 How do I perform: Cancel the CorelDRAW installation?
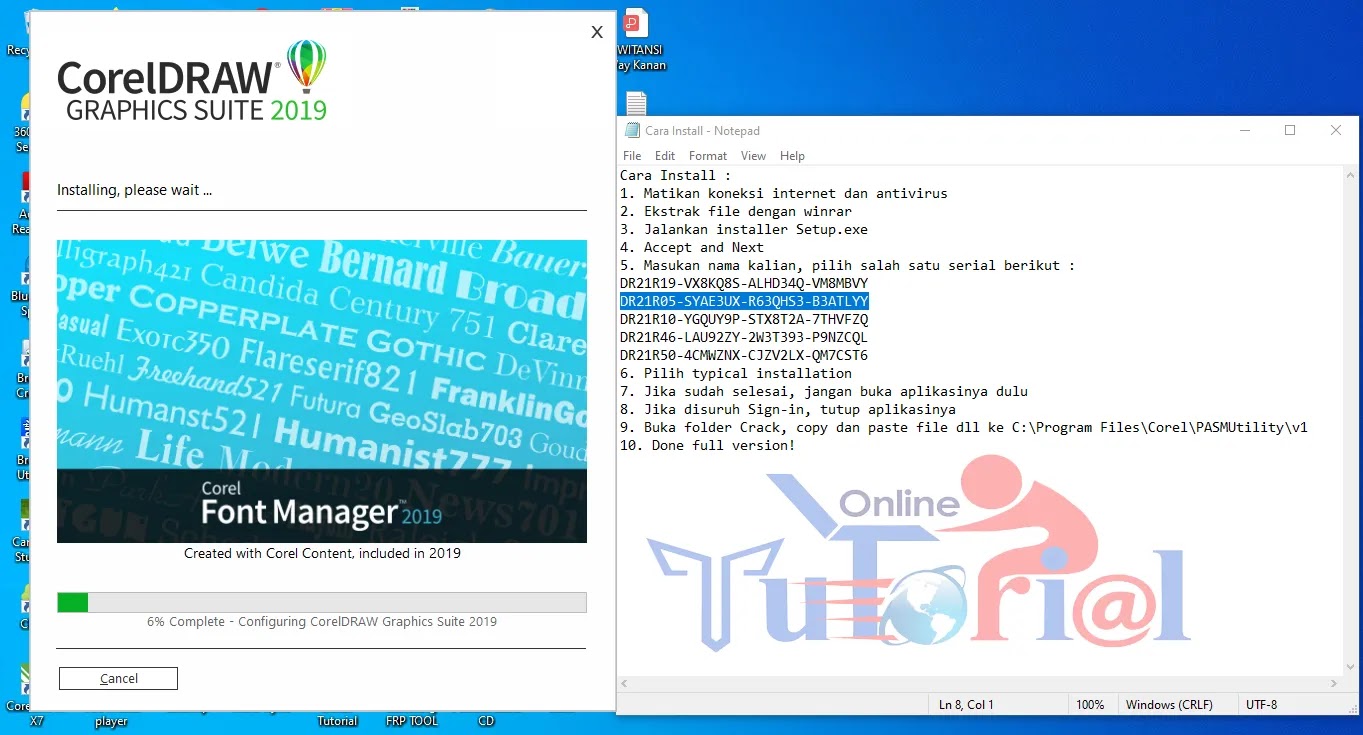pyautogui.click(x=118, y=678)
